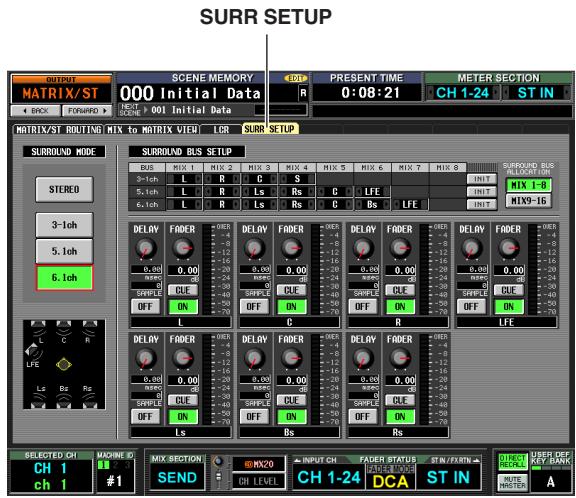This screenshot has width=576, height=498.
Task: Select the 3-1ch surround mode
Action: [64, 225]
